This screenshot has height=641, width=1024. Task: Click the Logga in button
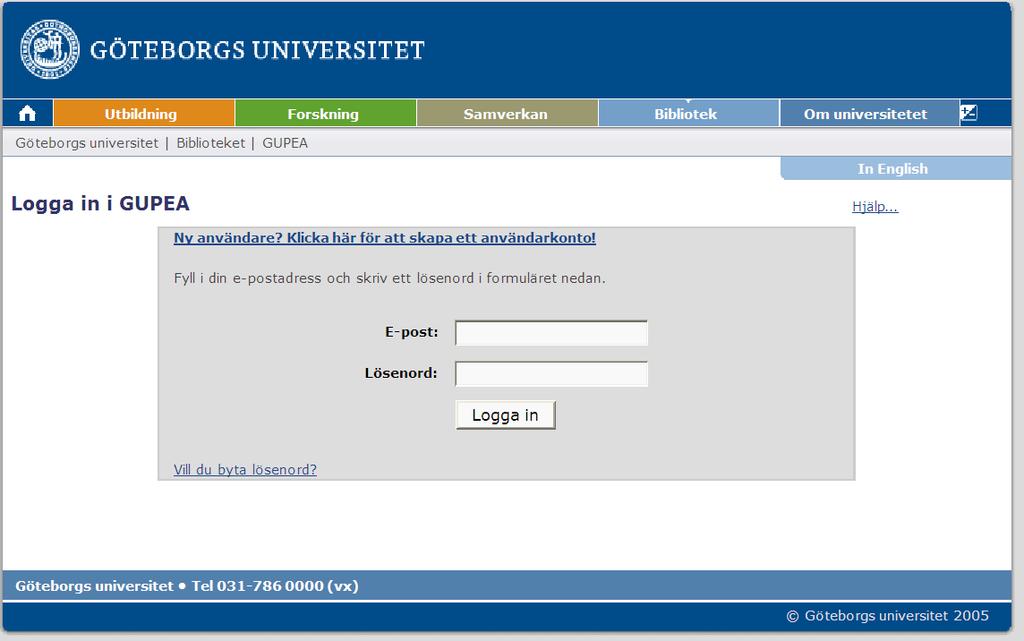[505, 415]
